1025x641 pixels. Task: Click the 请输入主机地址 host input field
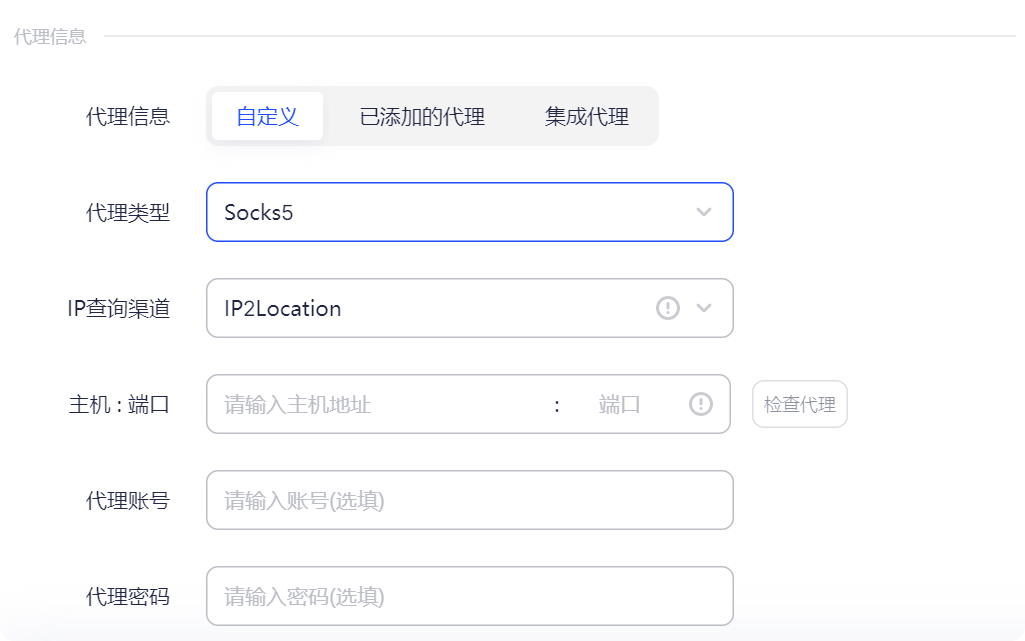click(x=370, y=404)
